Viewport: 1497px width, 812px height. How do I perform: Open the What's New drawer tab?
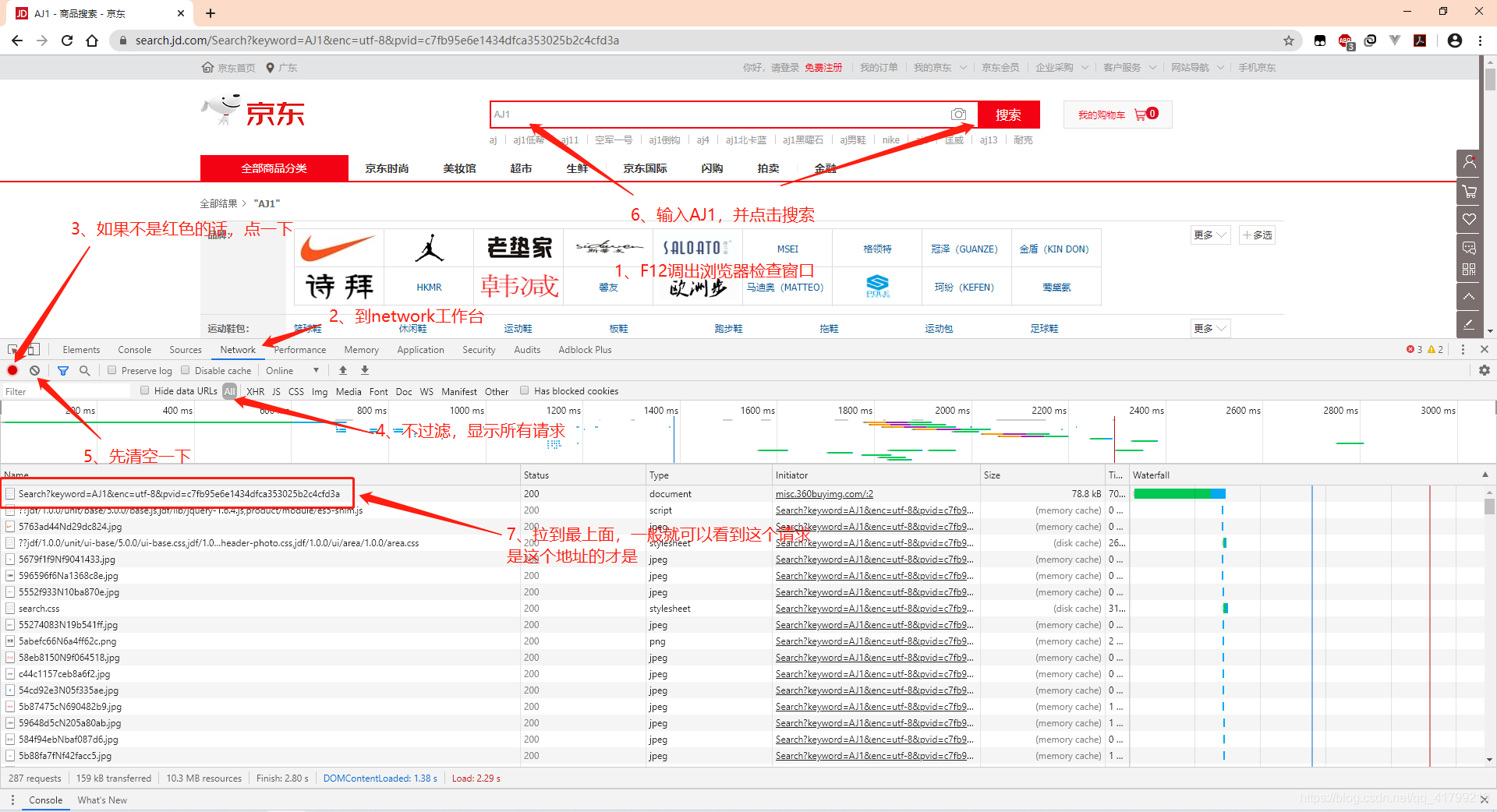(102, 800)
